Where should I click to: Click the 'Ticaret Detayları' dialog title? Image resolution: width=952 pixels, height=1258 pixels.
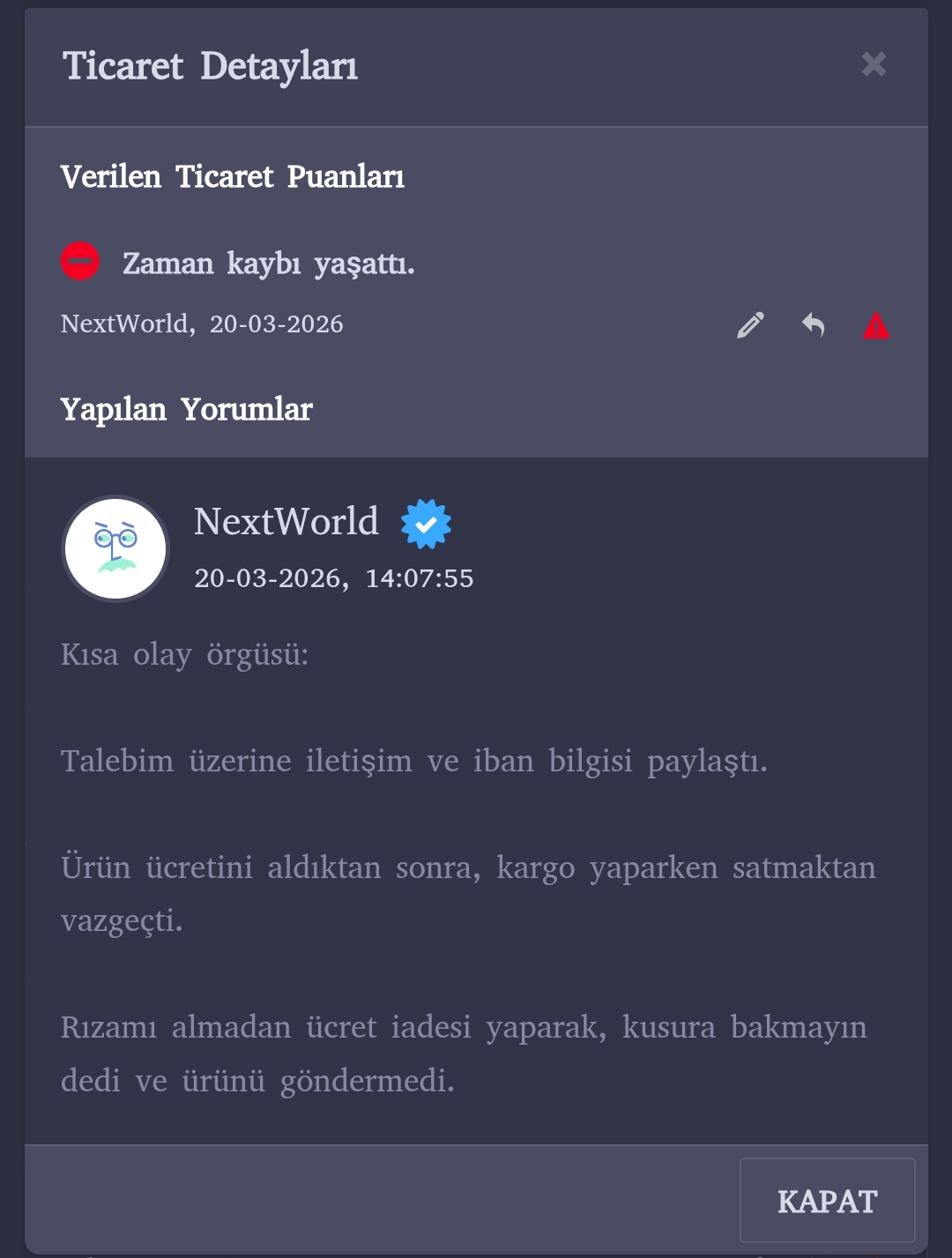[x=211, y=66]
